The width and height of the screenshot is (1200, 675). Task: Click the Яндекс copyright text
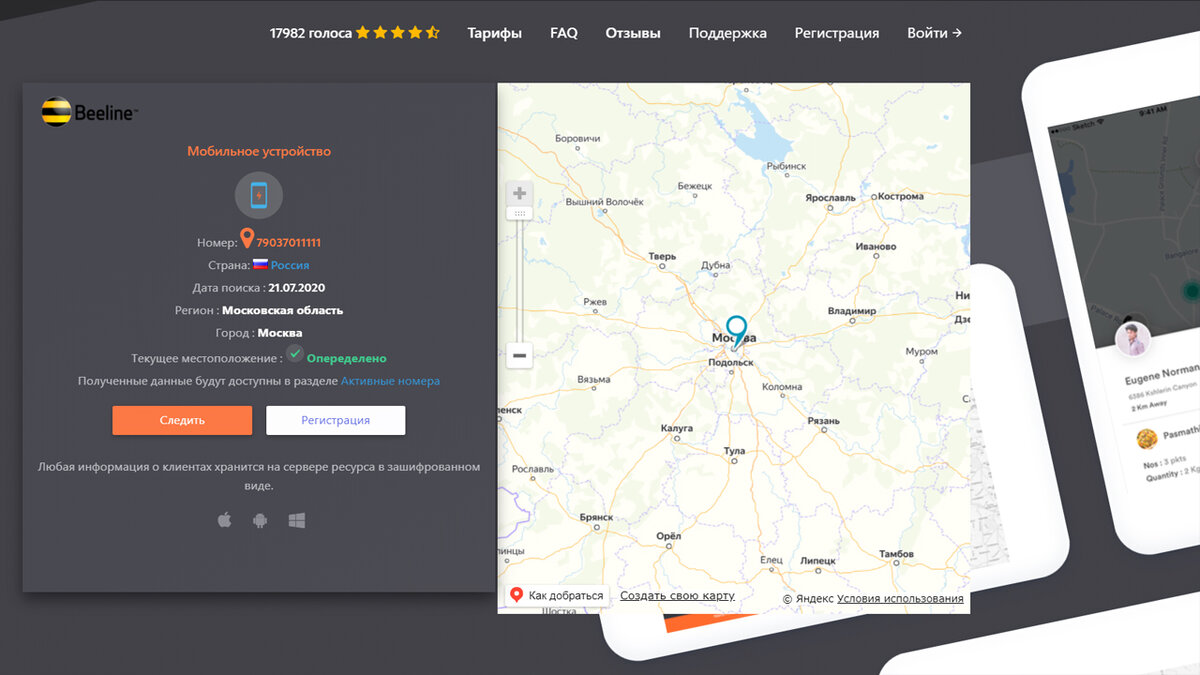(807, 599)
